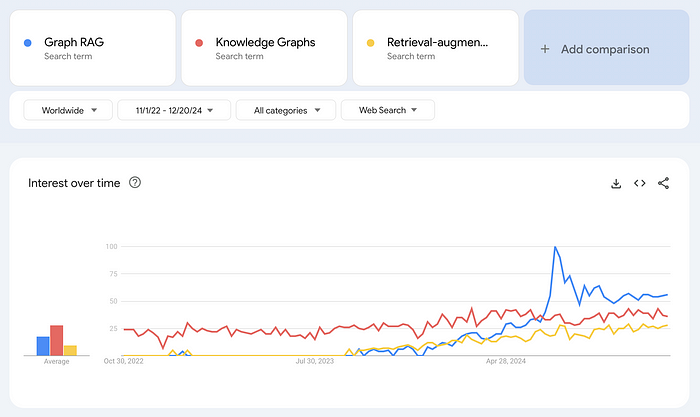700x417 pixels.
Task: Click the red average bar
Action: 57,340
